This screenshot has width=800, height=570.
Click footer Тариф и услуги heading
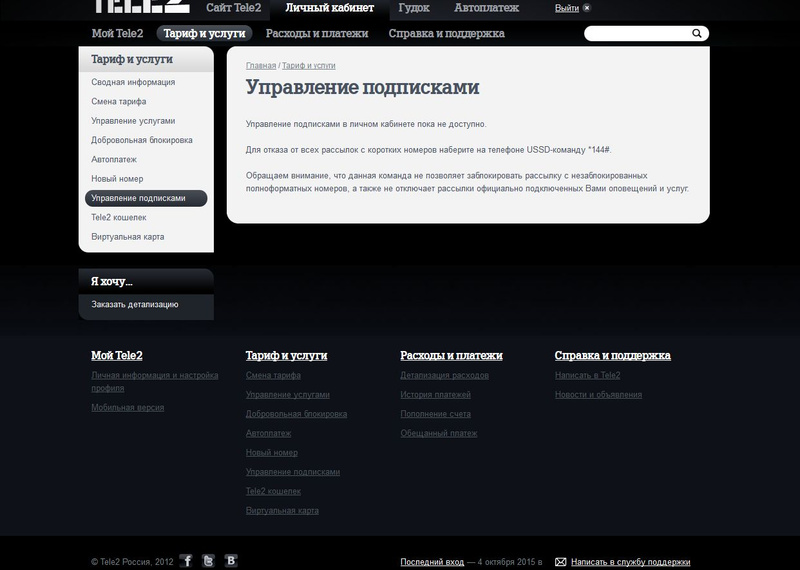286,356
